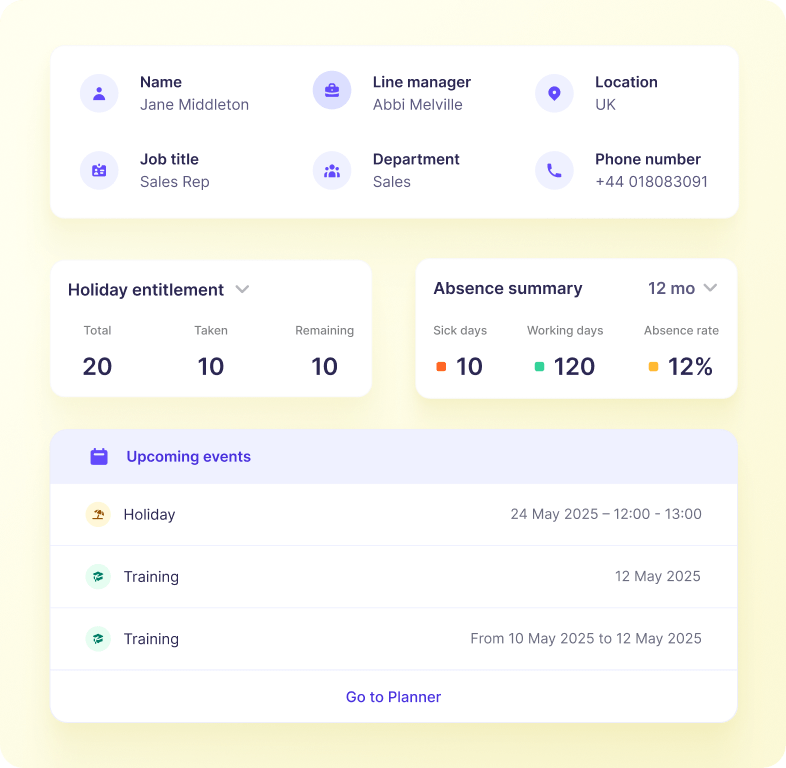The height and width of the screenshot is (768, 786).
Task: Click the orange Sick days color square
Action: pyautogui.click(x=441, y=367)
